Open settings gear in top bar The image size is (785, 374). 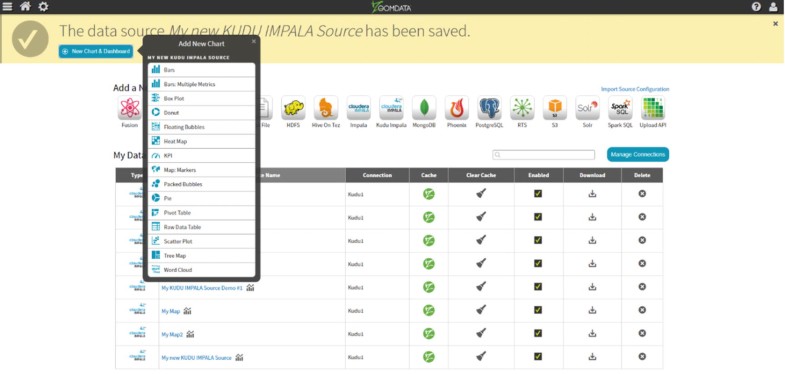pos(44,7)
